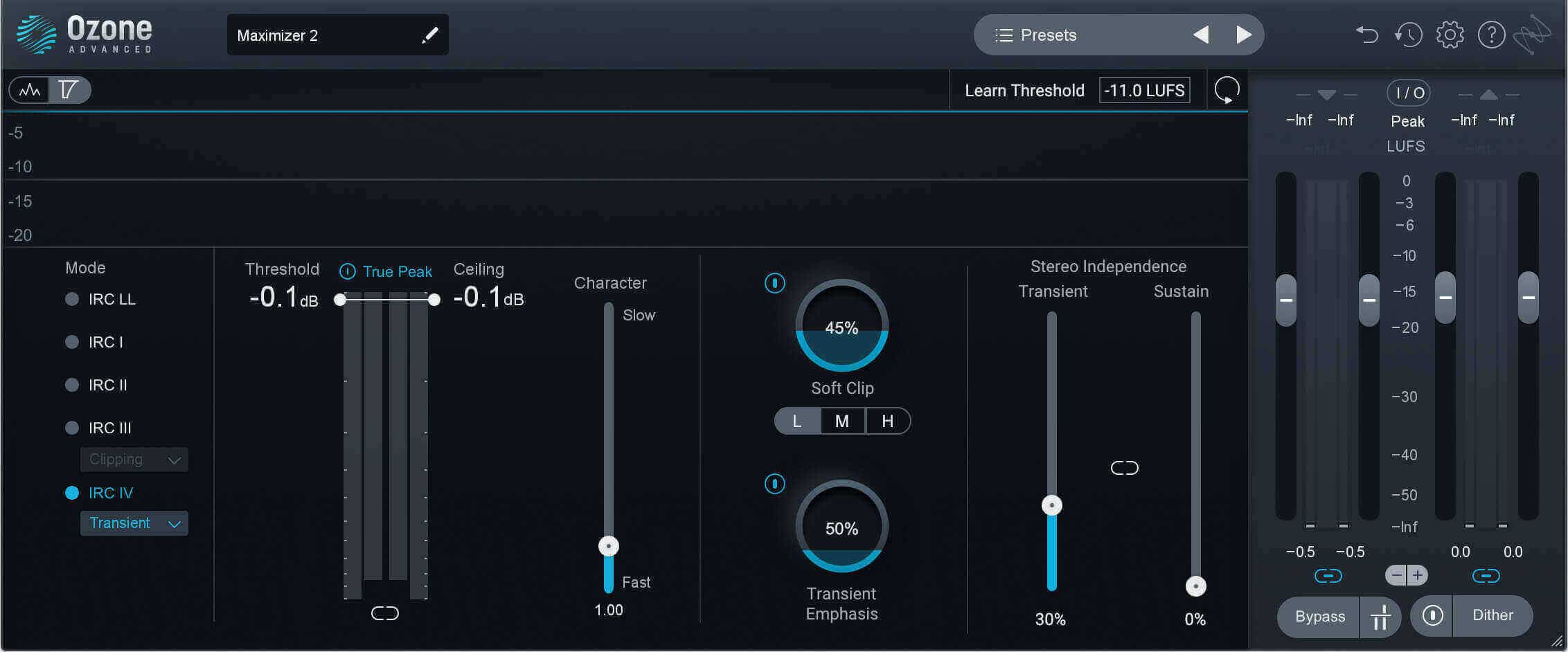This screenshot has width=1568, height=652.
Task: Open the help question mark icon
Action: click(1491, 35)
